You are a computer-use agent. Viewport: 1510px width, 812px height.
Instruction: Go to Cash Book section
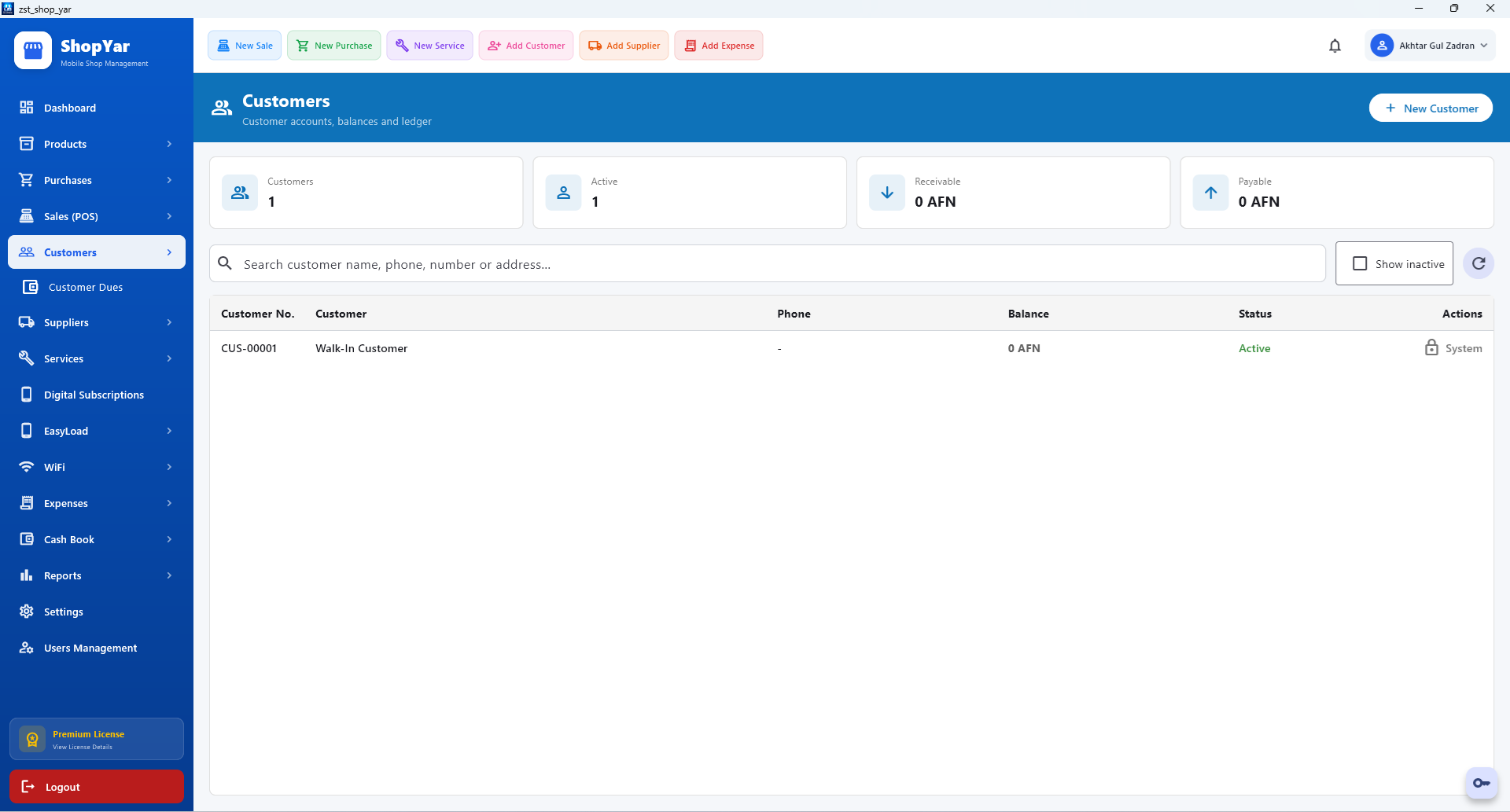coord(97,539)
